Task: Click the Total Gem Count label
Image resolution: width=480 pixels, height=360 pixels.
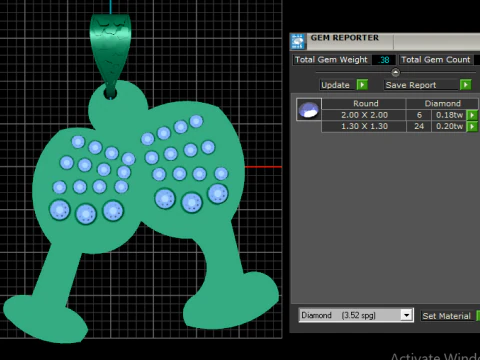Action: [436, 60]
